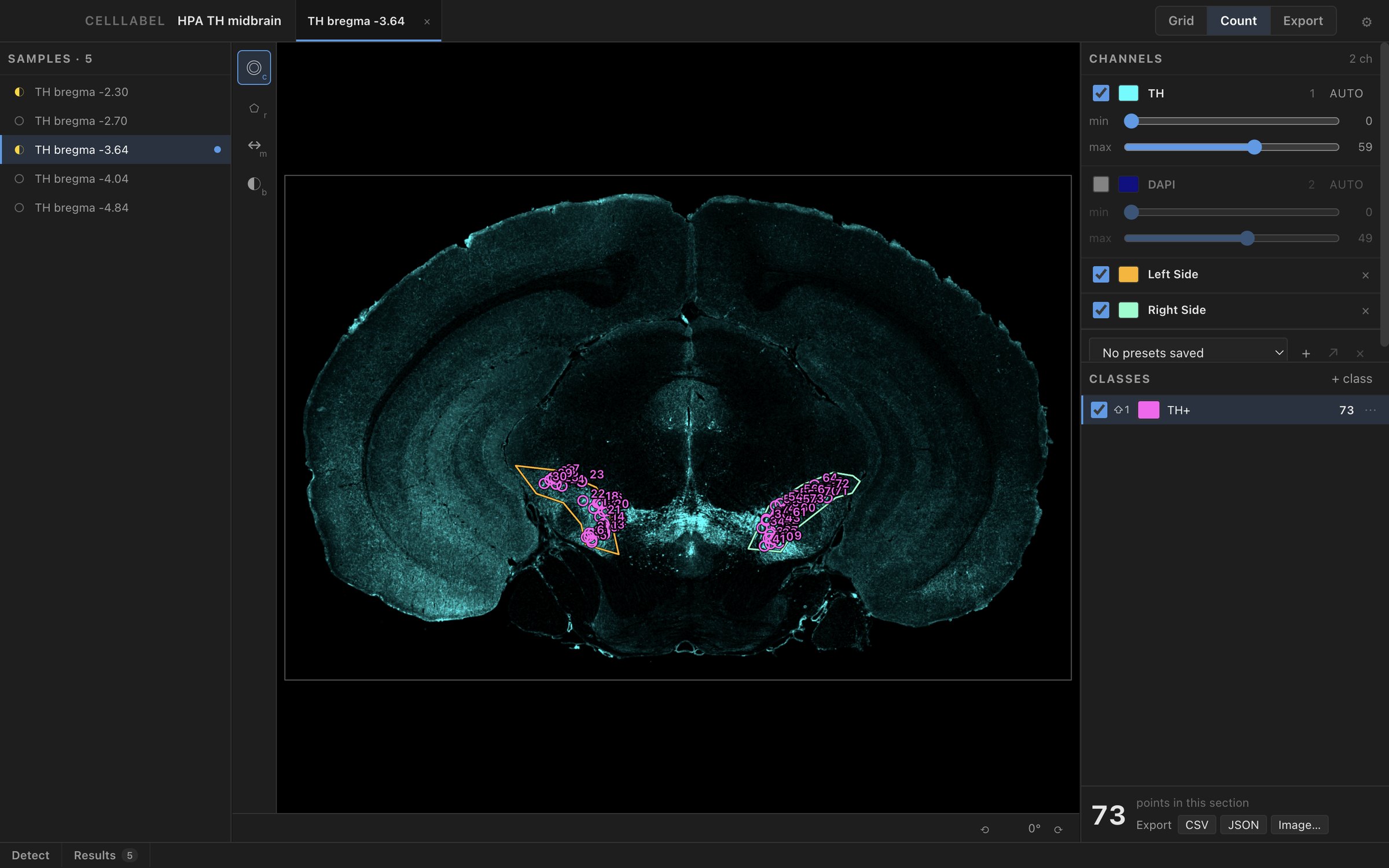1389x868 pixels.
Task: Select the circle count tool
Action: [x=254, y=68]
